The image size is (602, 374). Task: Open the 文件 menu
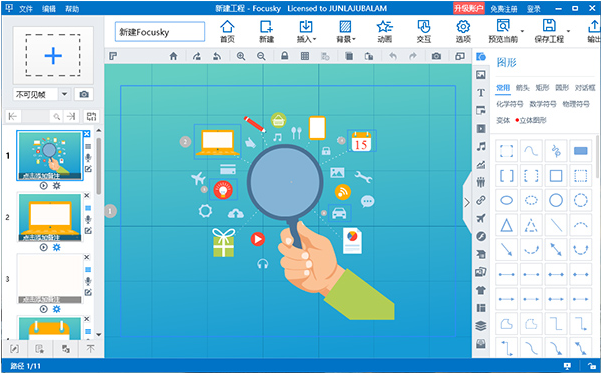pyautogui.click(x=26, y=8)
